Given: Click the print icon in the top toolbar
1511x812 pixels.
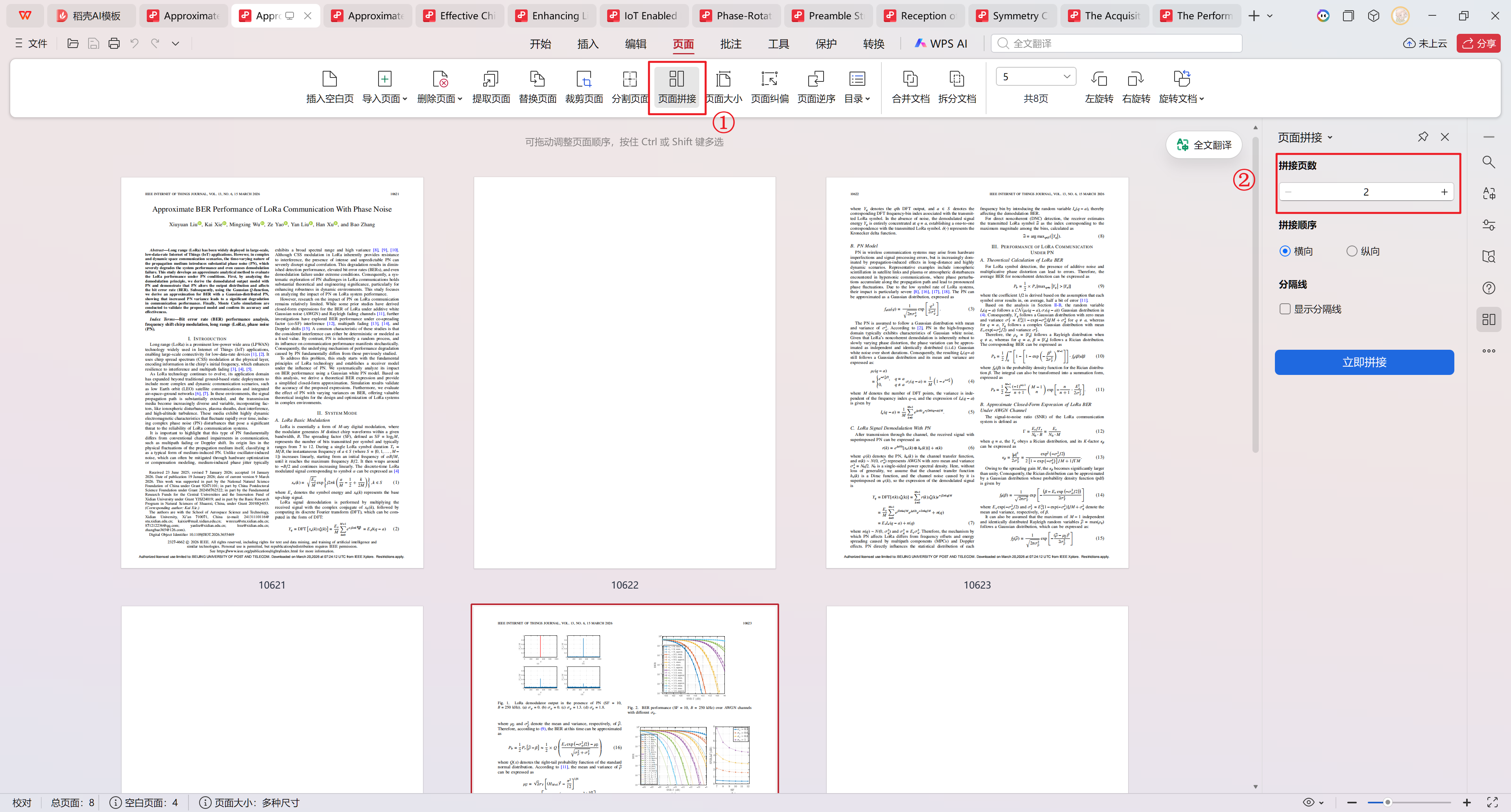Looking at the screenshot, I should [x=114, y=43].
